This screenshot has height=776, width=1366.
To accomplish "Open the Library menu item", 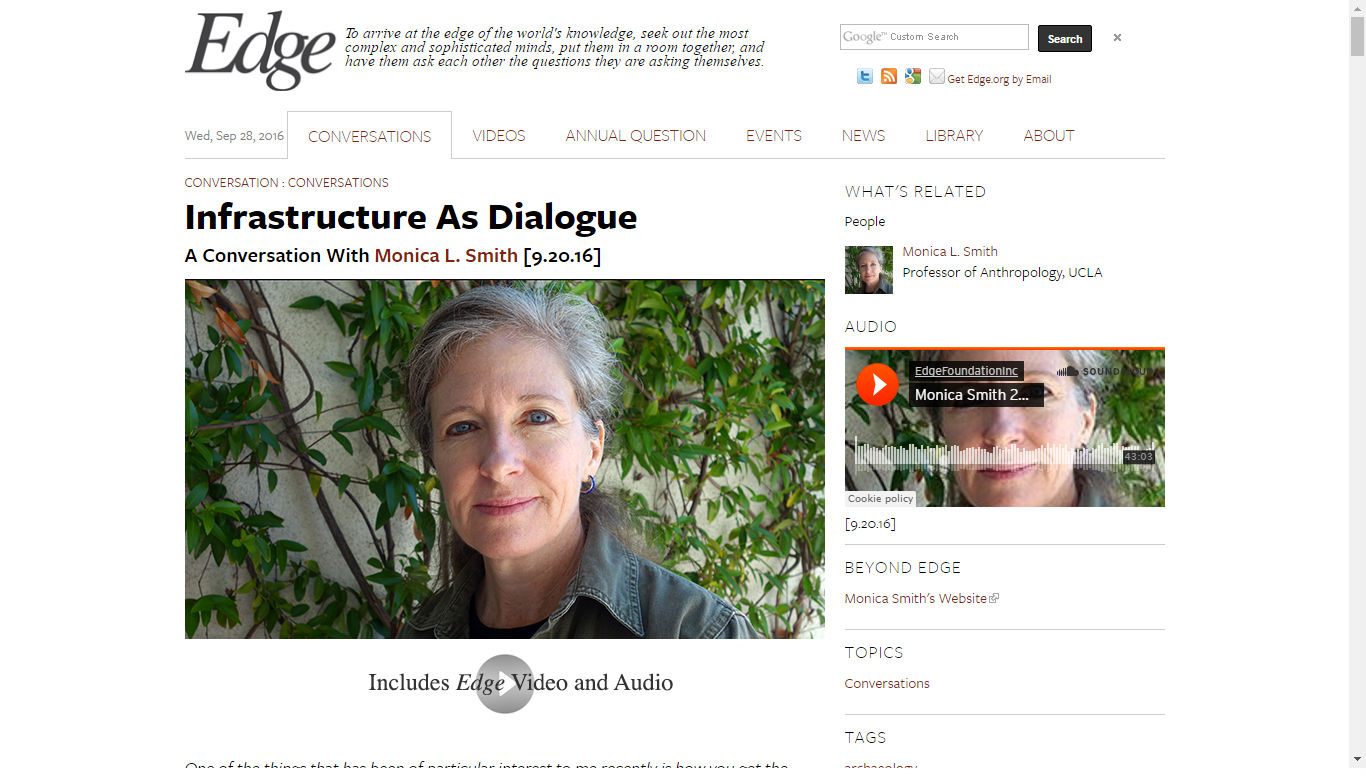I will click(954, 136).
